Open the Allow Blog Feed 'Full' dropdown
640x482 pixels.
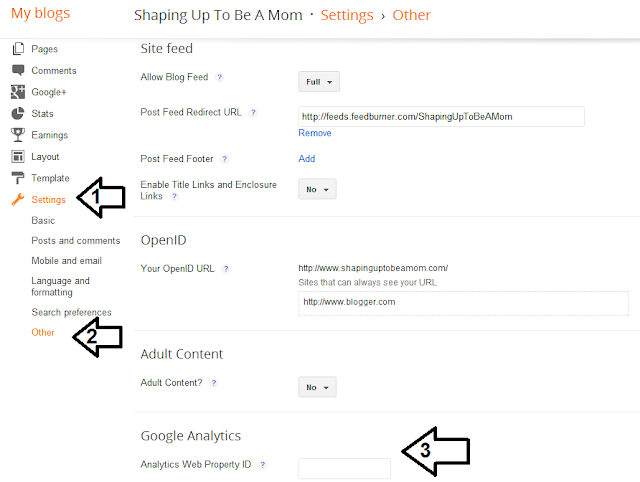[x=319, y=82]
